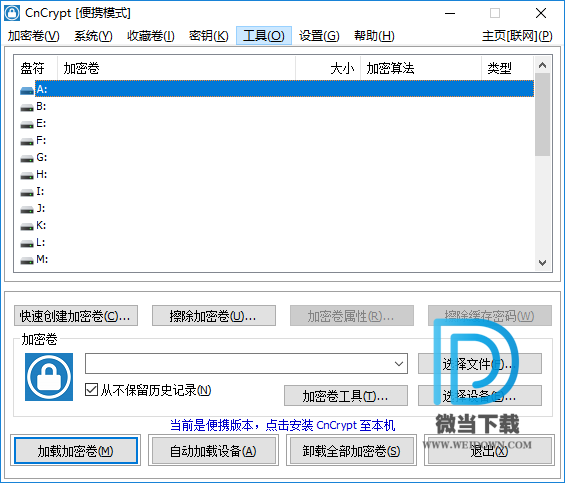This screenshot has width=565, height=483.
Task: Click the CnCrypt lock icon in title bar
Action: pyautogui.click(x=12, y=13)
